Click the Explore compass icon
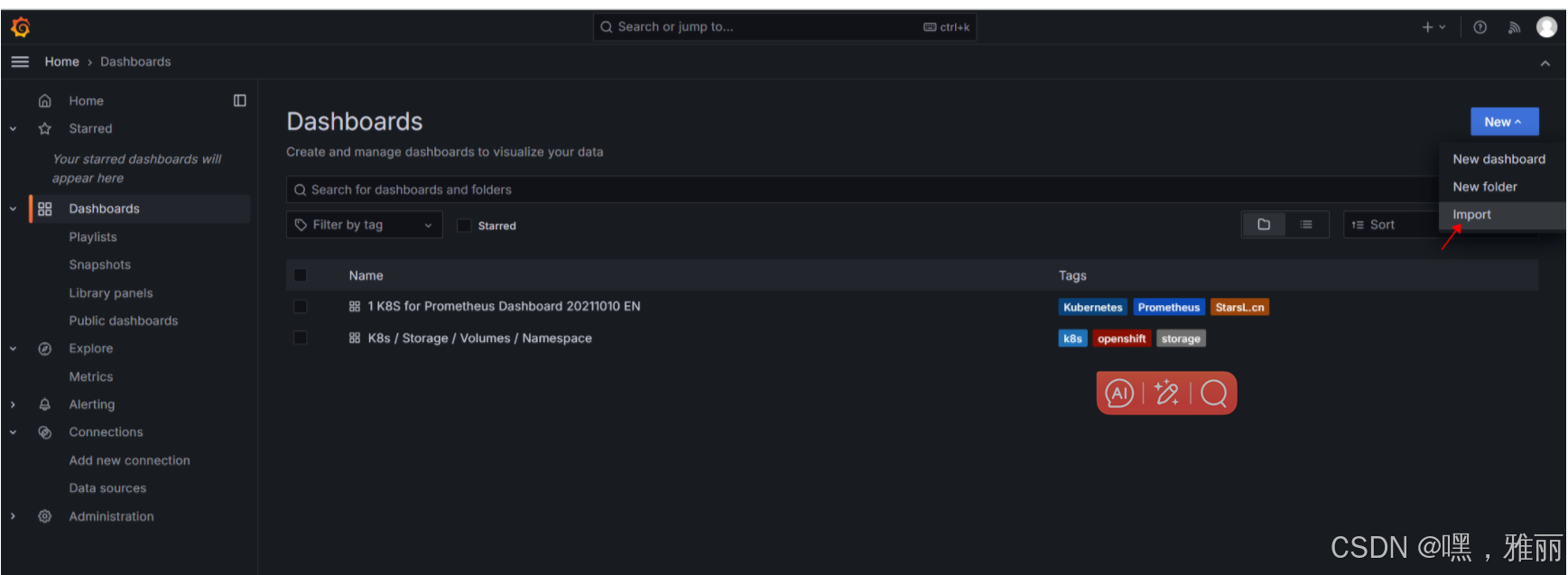Image resolution: width=1568 pixels, height=575 pixels. click(x=45, y=348)
